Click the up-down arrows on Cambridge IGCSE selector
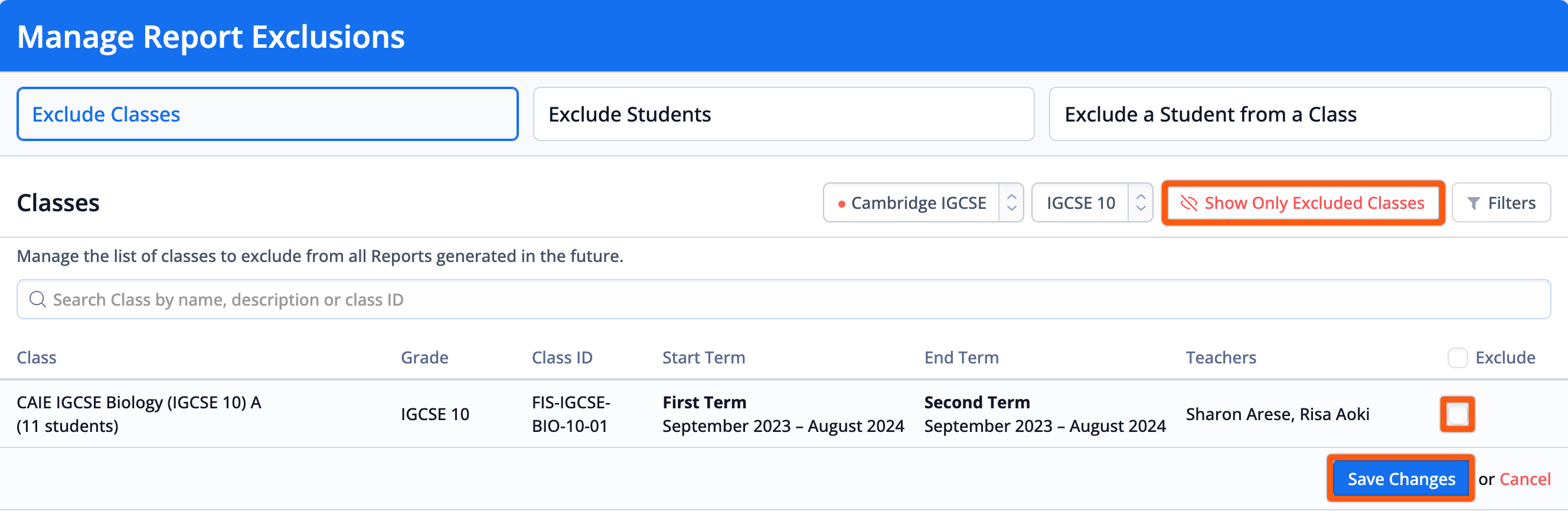This screenshot has width=1568, height=511. (x=1011, y=202)
